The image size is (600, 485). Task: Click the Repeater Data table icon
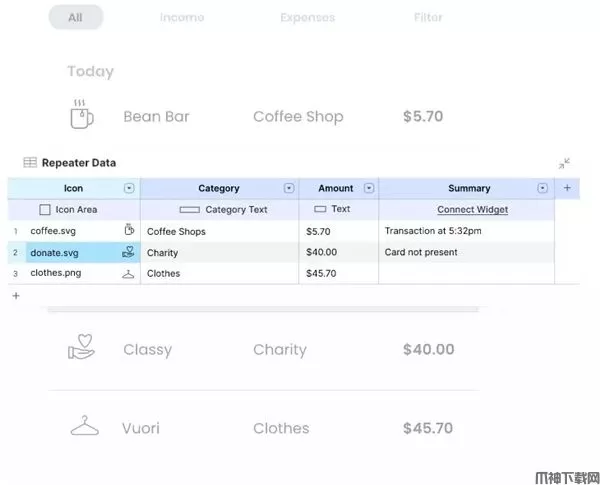coord(30,163)
